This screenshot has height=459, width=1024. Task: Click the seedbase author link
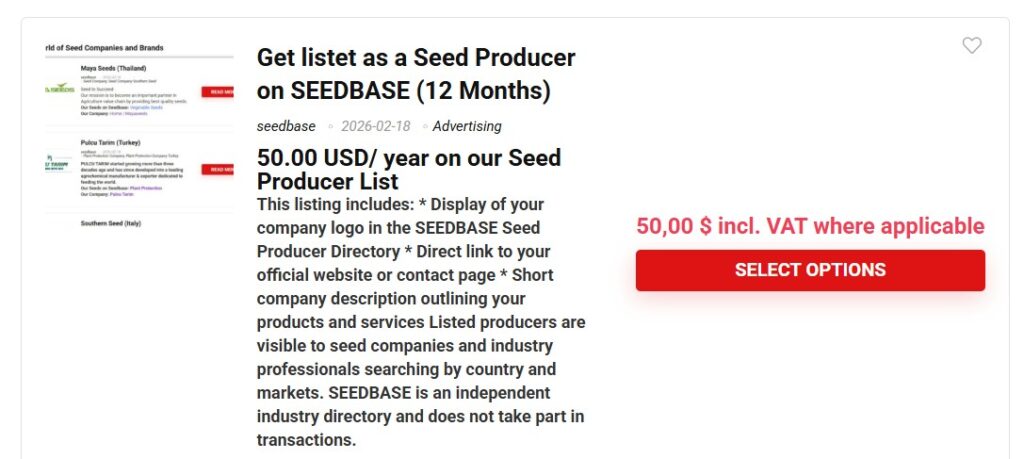point(286,126)
